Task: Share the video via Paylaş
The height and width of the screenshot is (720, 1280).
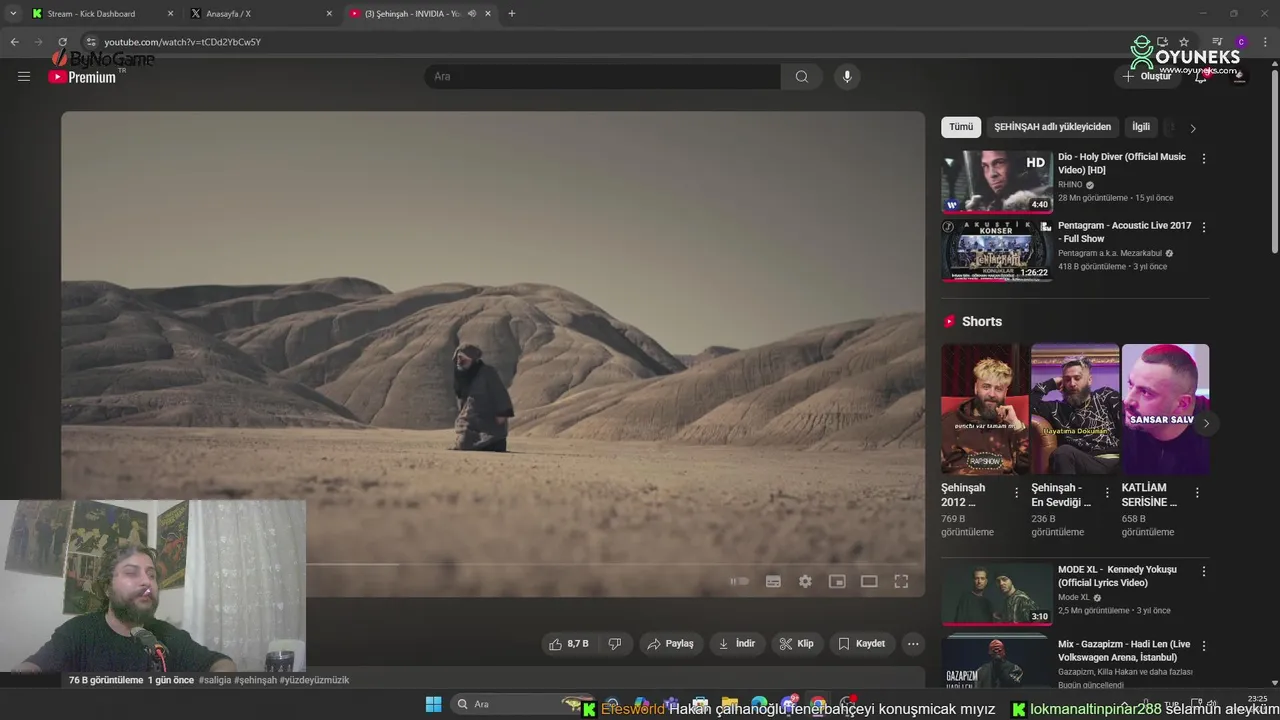Action: coord(670,644)
